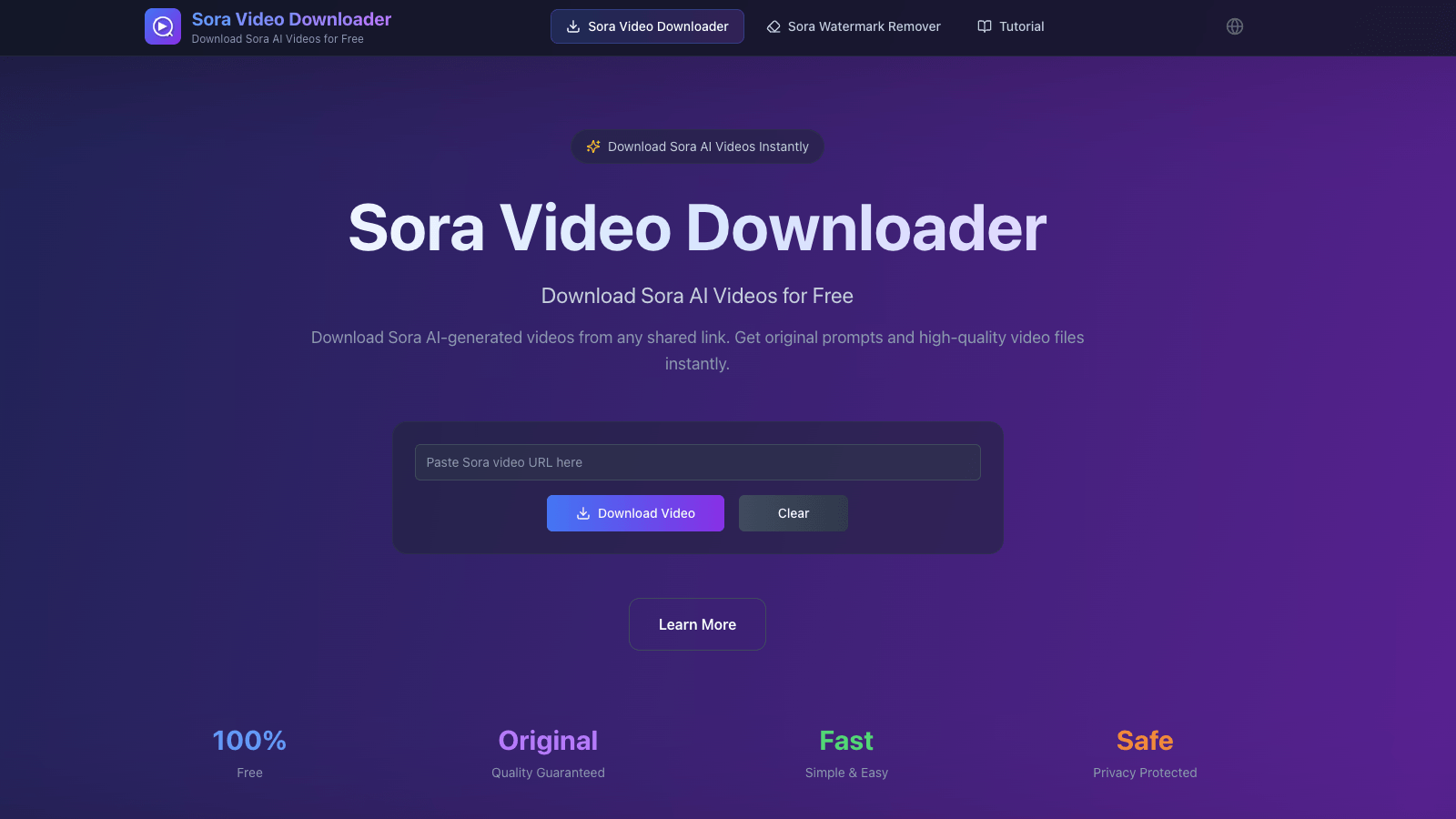Click the book icon next to Tutorial

pos(985,26)
